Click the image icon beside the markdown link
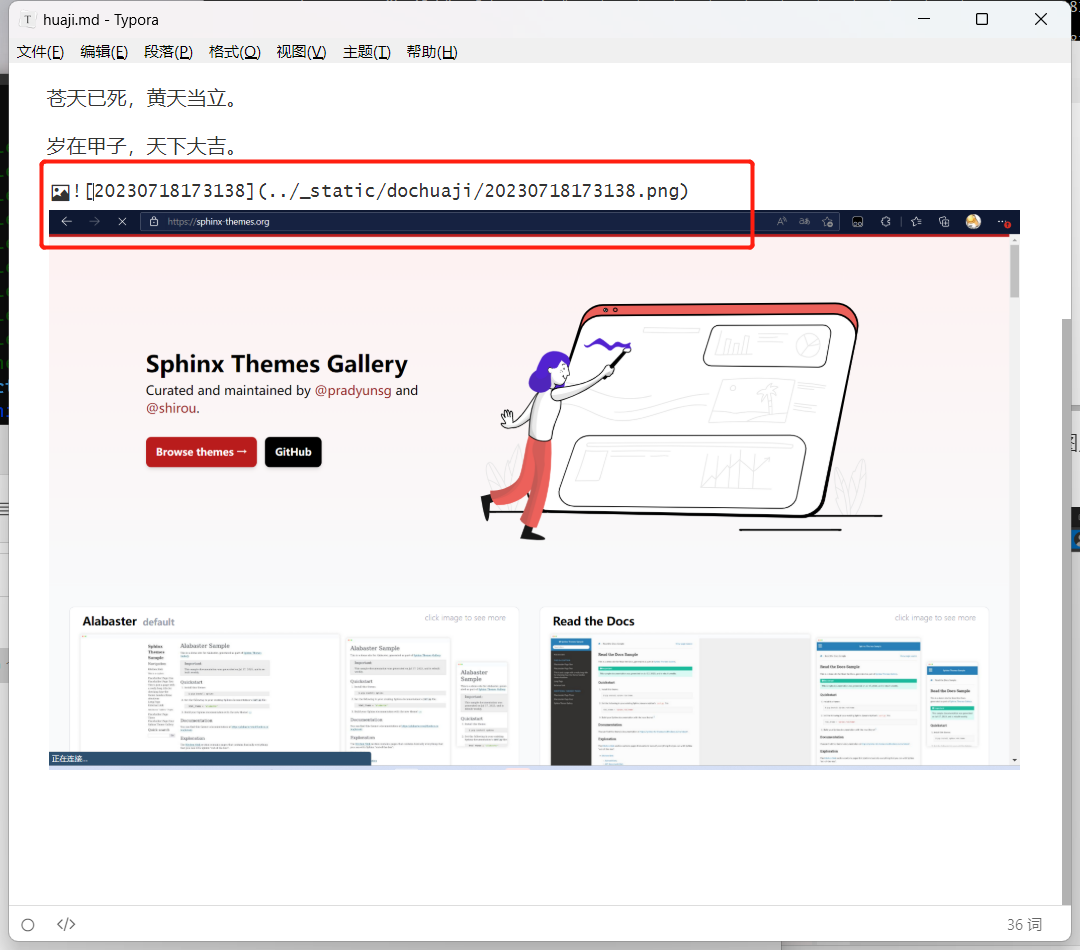This screenshot has width=1080, height=950. tap(61, 192)
